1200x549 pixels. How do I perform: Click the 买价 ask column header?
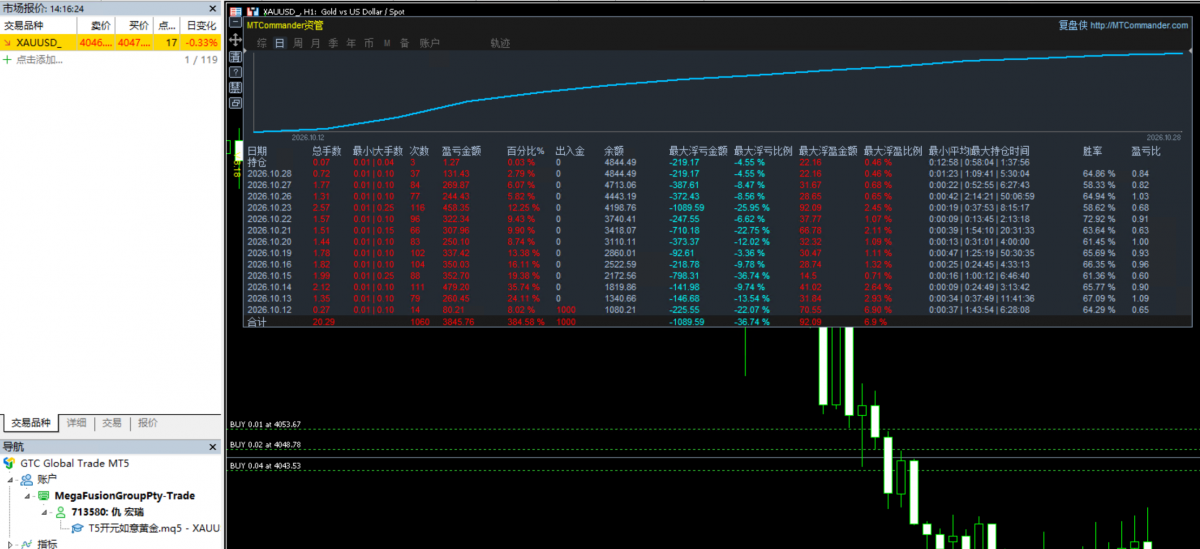pos(135,24)
